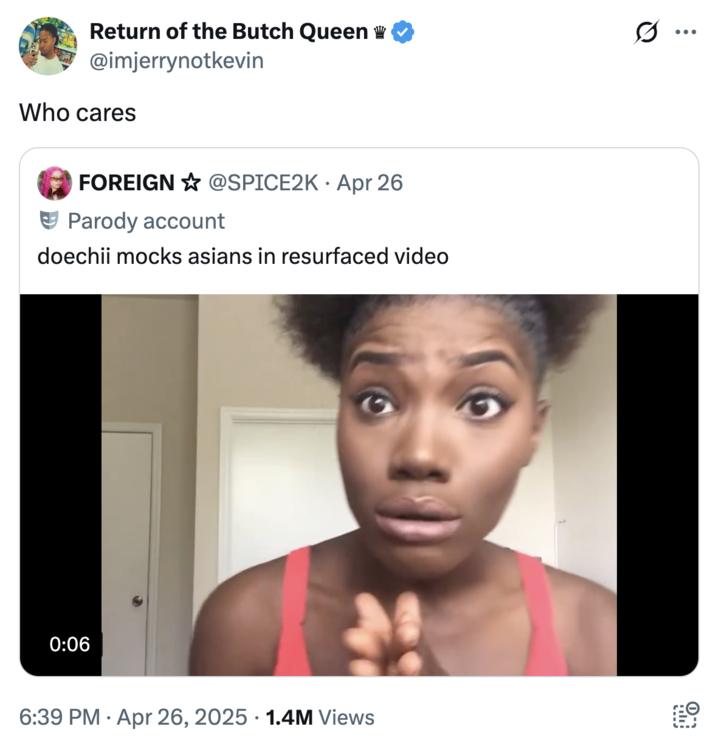This screenshot has height=749, width=716.
Task: Click the FOREIGN display name
Action: tap(126, 183)
